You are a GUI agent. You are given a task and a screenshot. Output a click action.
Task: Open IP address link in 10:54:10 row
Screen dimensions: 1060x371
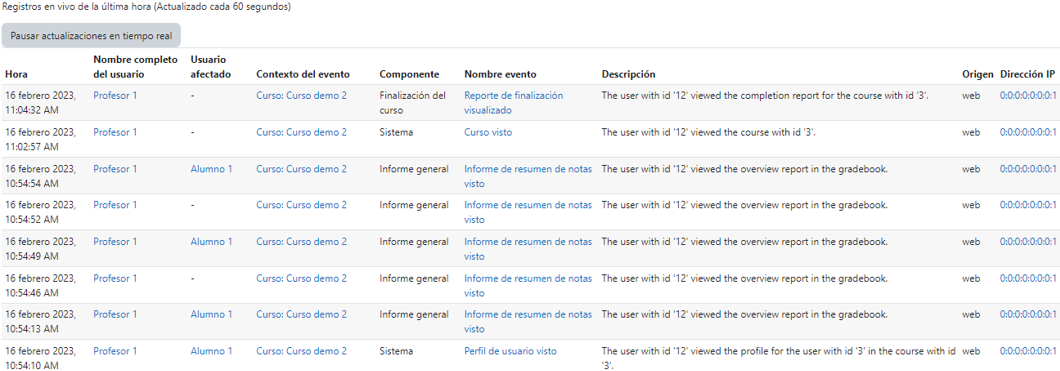(x=1028, y=351)
